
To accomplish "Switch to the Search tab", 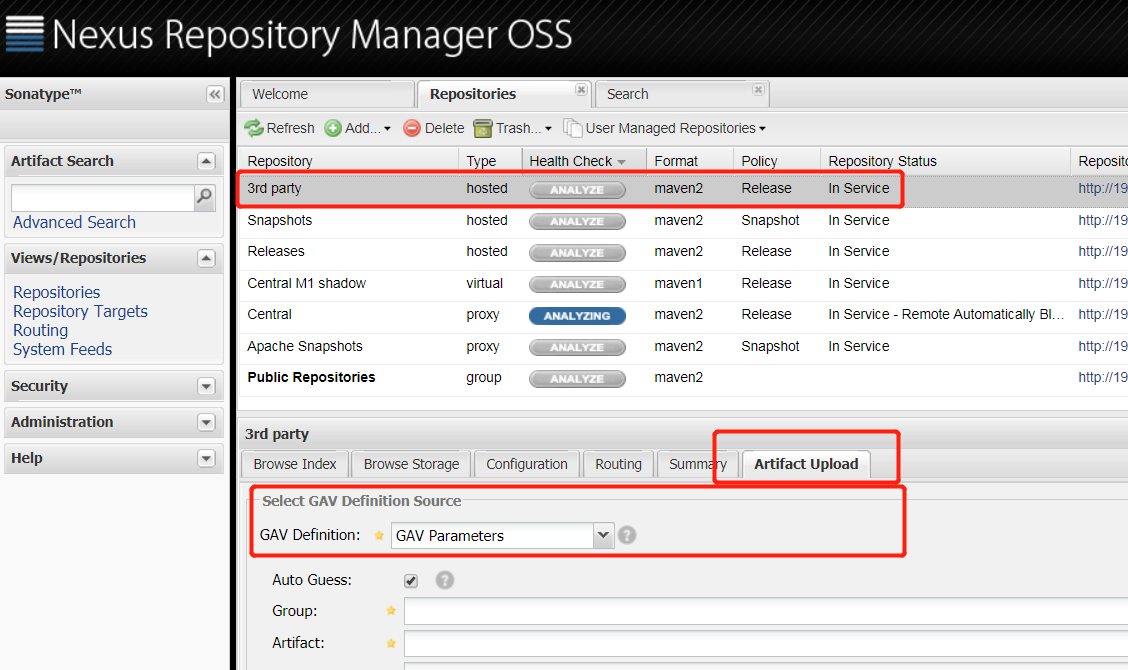I will click(681, 94).
